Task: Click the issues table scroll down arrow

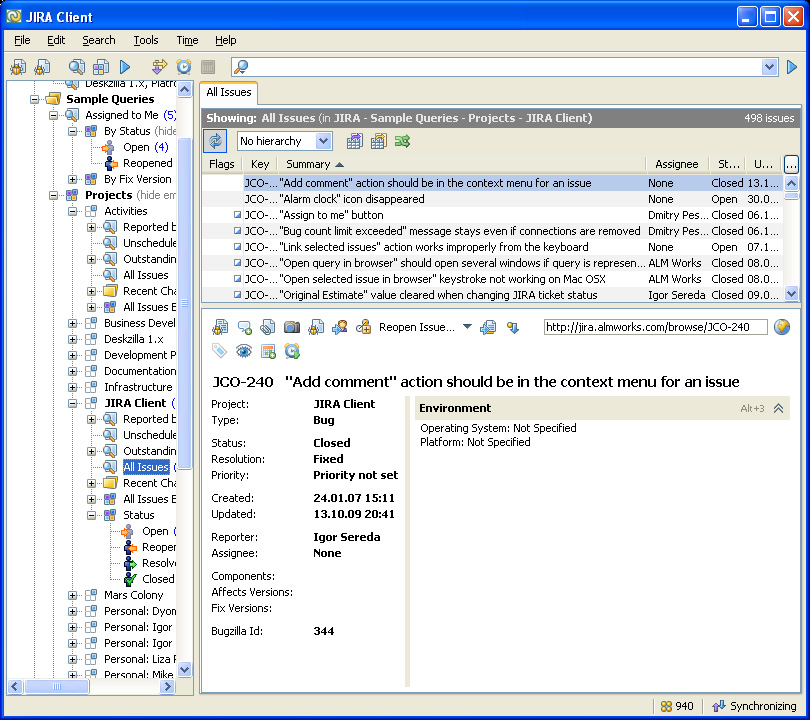Action: pos(791,294)
